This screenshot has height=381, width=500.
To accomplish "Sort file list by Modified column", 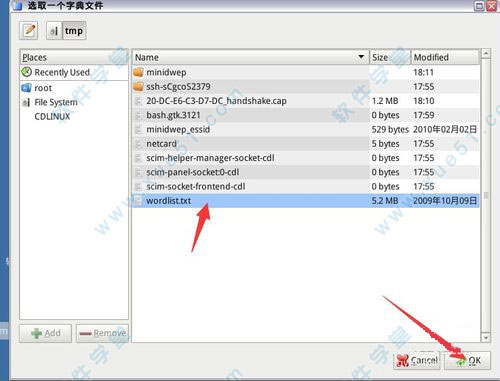I will (445, 57).
